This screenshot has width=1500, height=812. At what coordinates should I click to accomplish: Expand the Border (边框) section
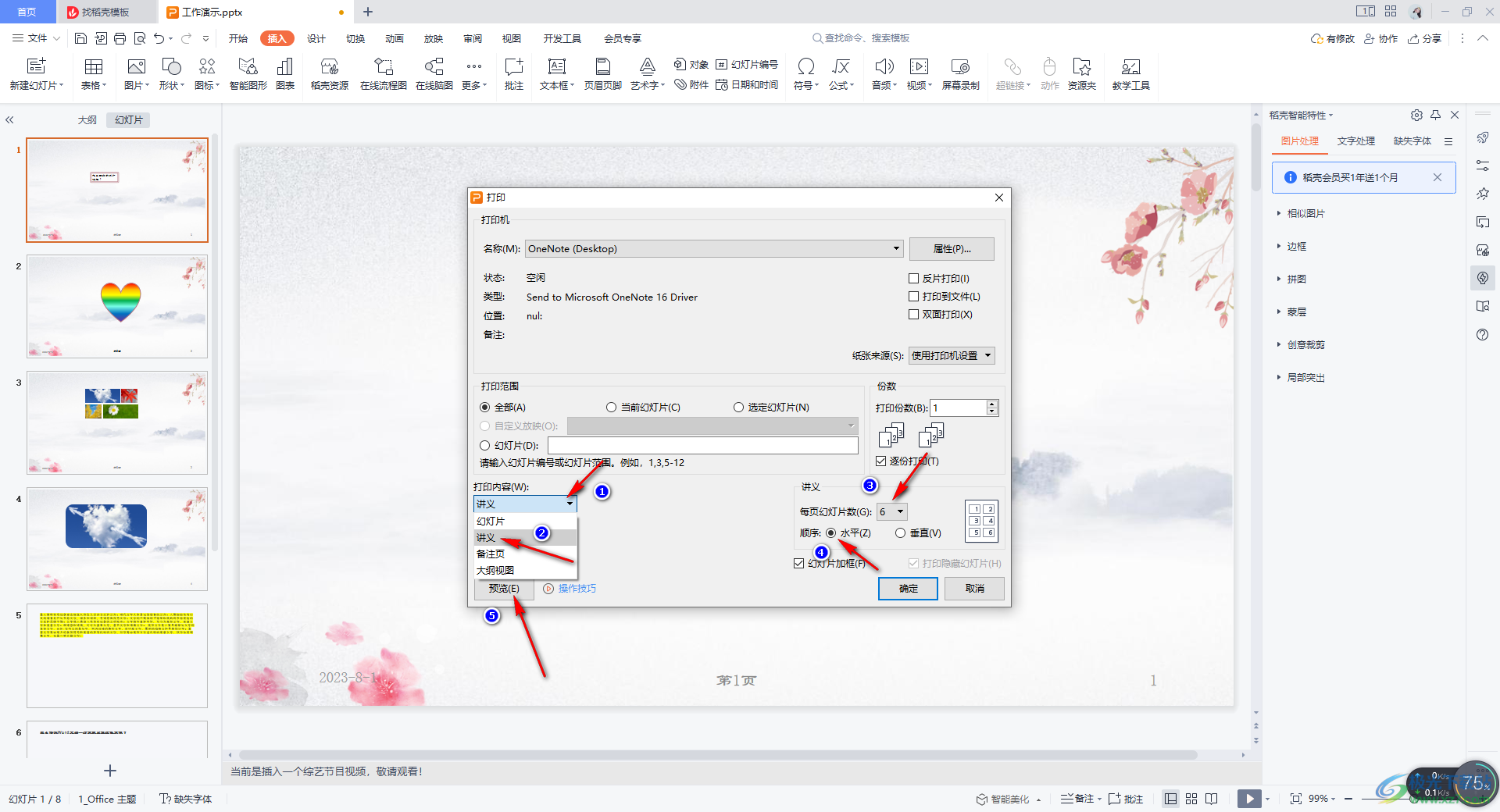point(1296,246)
